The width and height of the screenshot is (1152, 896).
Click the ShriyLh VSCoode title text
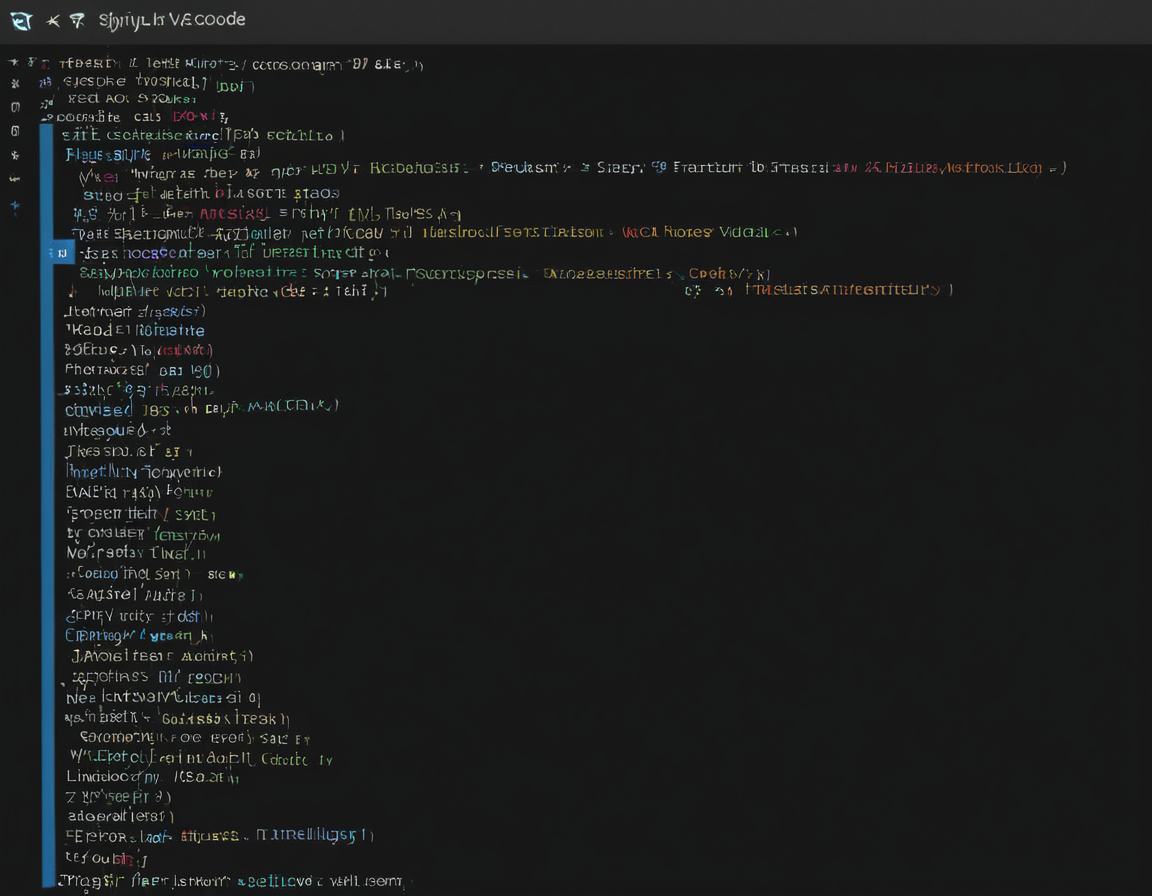coord(170,19)
